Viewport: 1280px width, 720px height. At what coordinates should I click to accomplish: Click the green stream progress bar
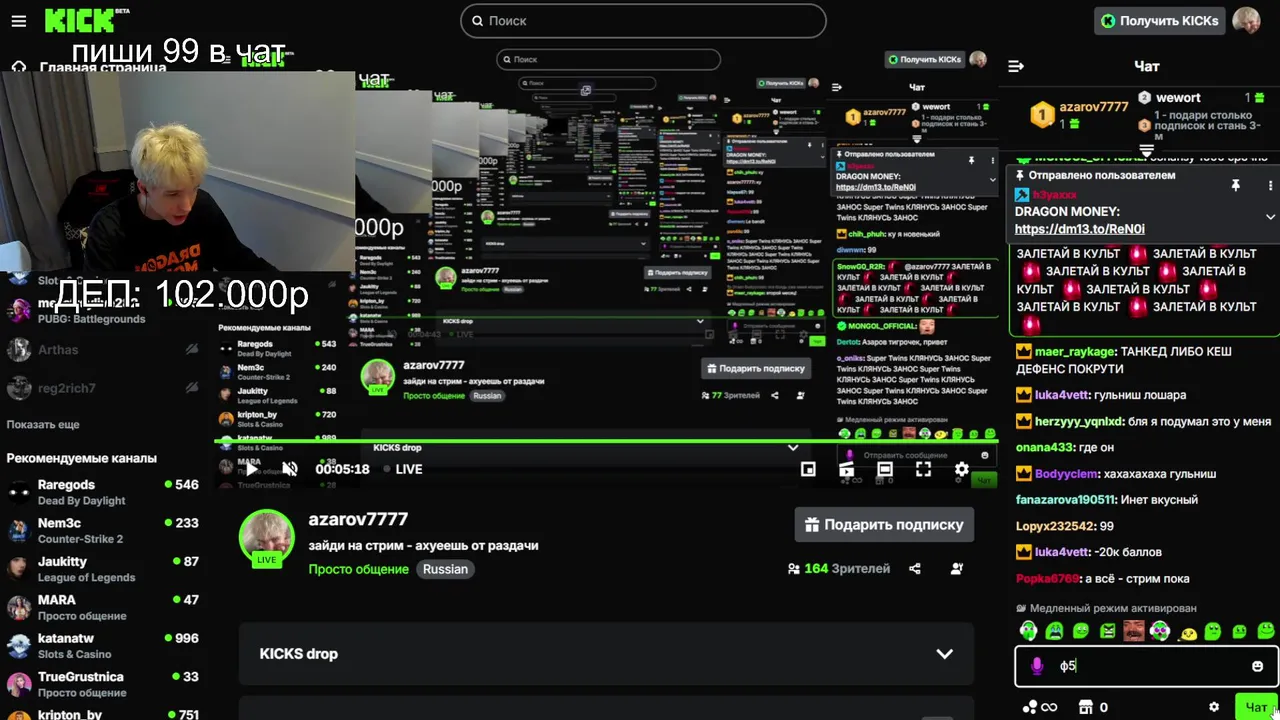pos(606,440)
